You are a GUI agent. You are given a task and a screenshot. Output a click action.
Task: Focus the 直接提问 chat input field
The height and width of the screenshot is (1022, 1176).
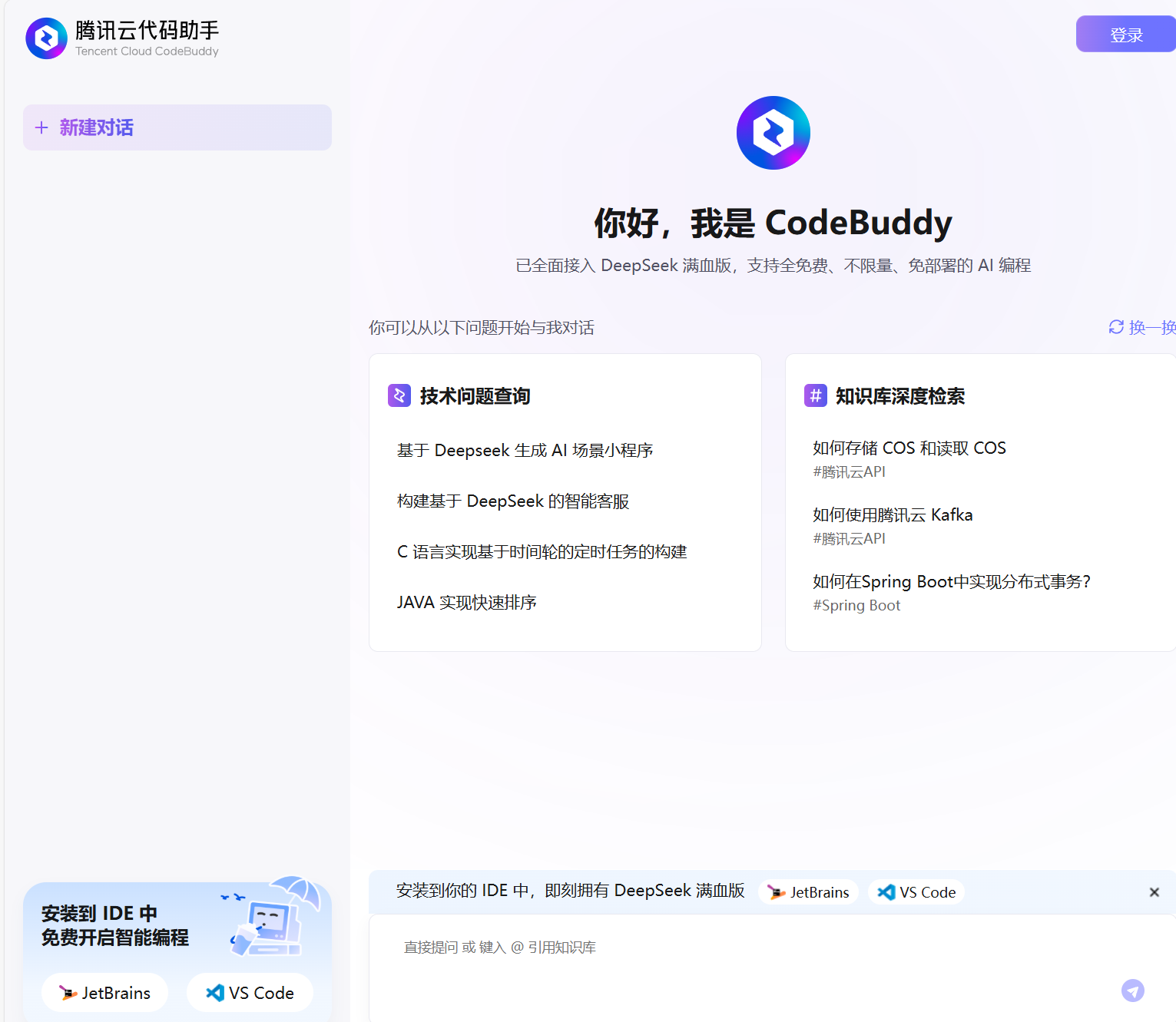tap(772, 967)
